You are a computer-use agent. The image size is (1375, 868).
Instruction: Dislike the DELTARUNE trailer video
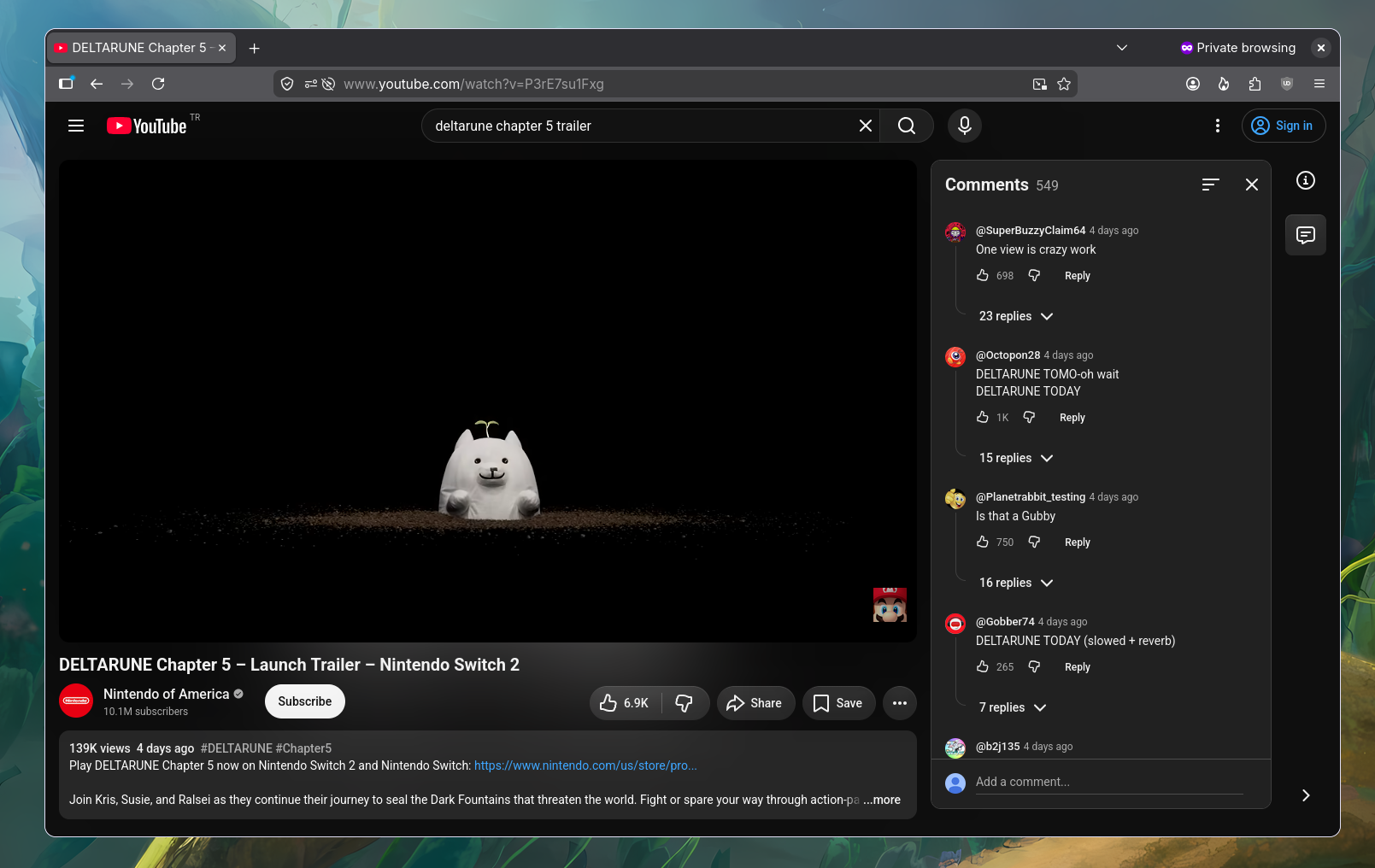[685, 703]
